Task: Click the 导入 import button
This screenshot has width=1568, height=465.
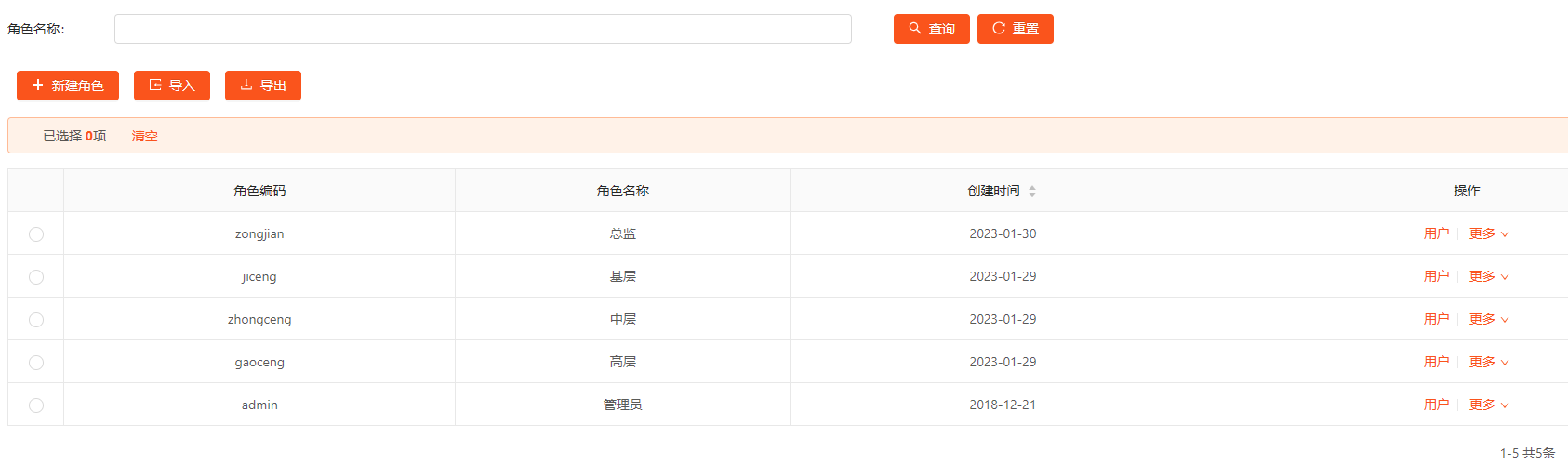Action: tap(172, 86)
